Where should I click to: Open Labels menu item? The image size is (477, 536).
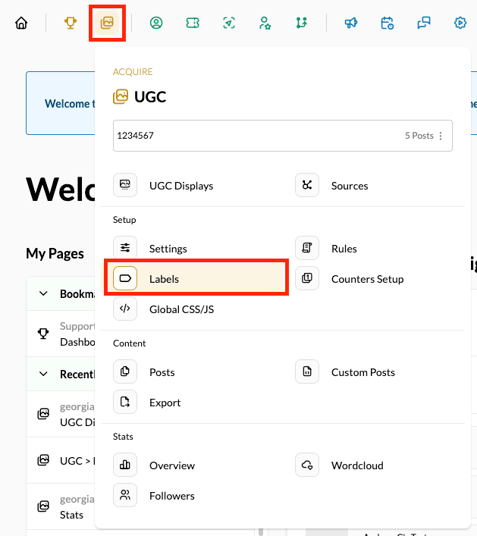[196, 279]
